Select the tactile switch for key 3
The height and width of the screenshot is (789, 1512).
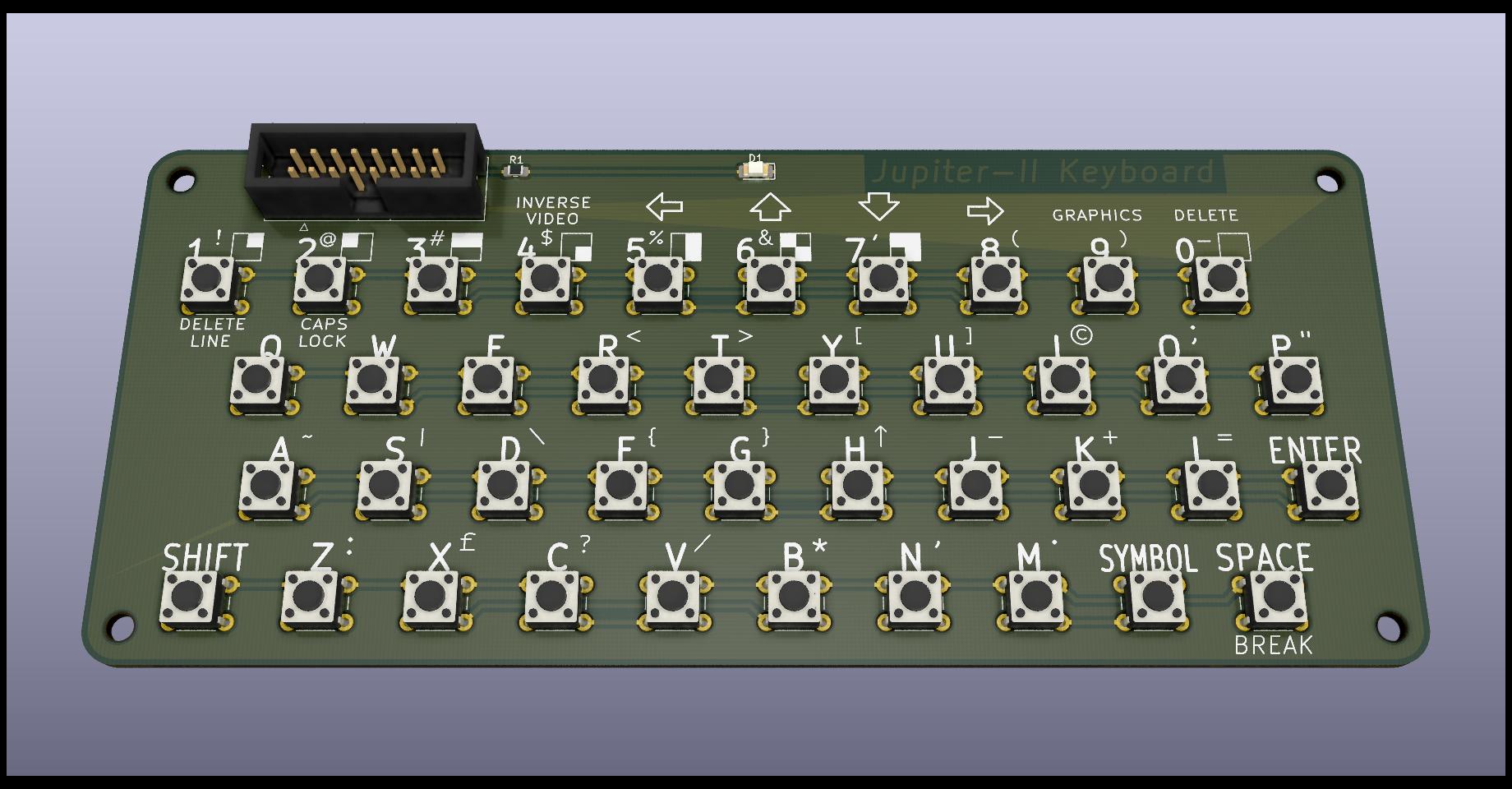[435, 284]
